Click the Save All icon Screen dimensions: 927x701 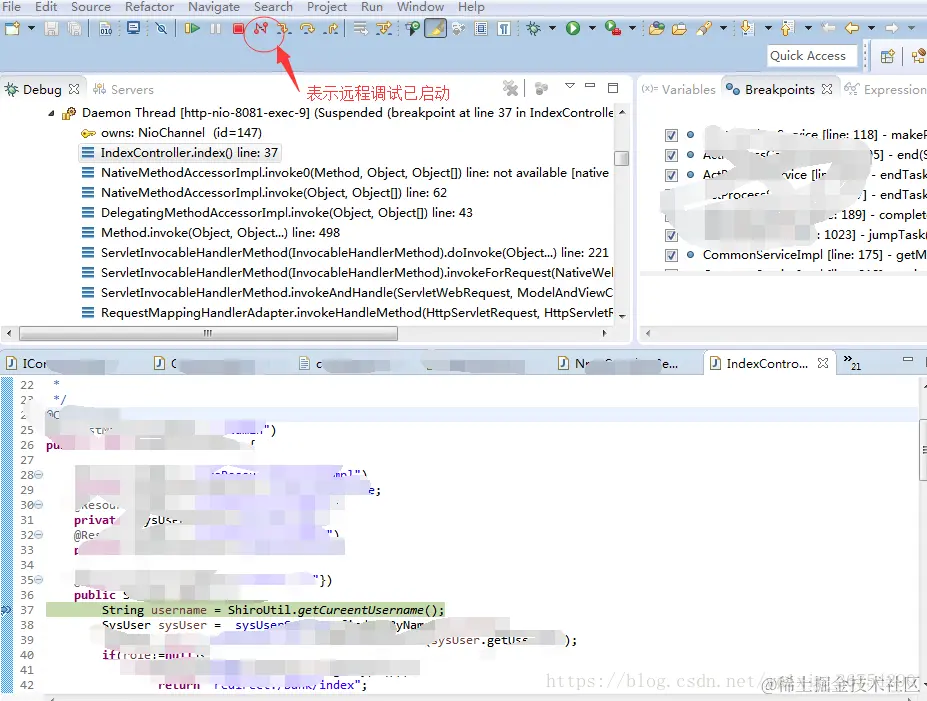coord(74,28)
